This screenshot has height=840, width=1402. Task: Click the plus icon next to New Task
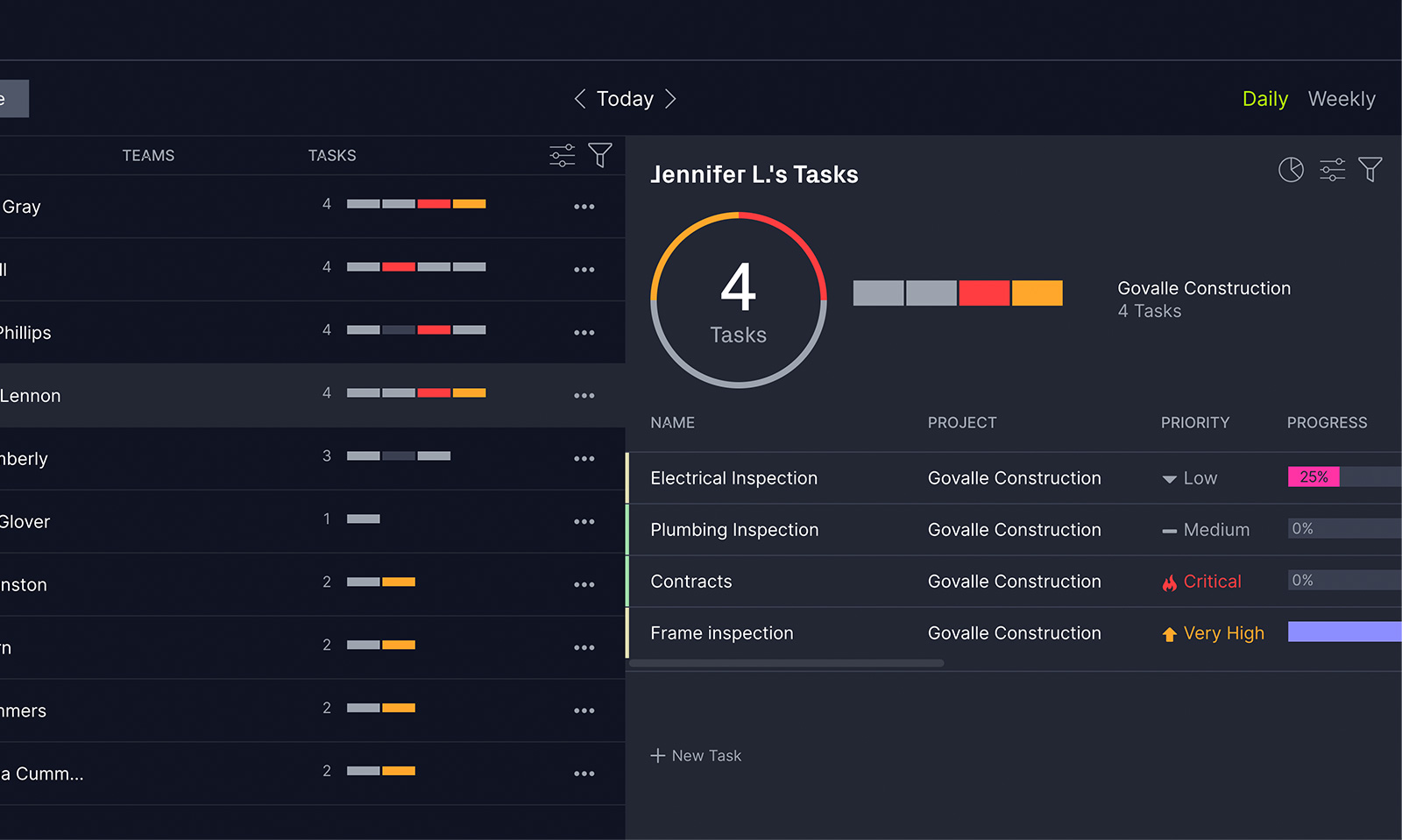pyautogui.click(x=657, y=755)
